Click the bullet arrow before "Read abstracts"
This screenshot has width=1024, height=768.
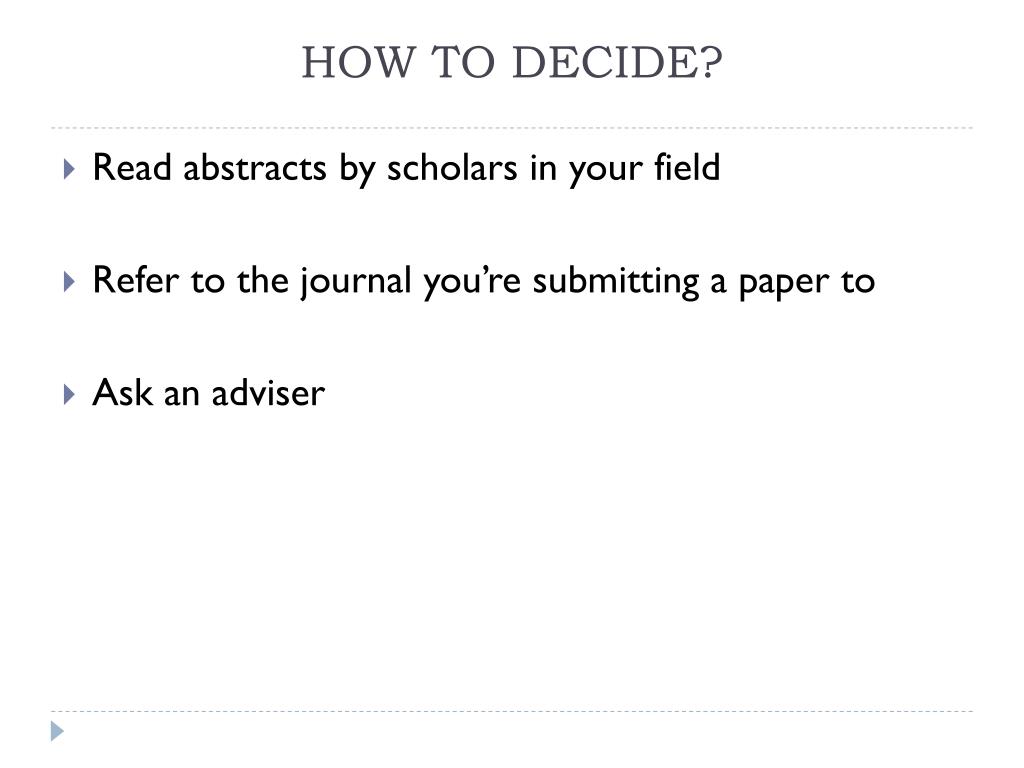[x=68, y=169]
